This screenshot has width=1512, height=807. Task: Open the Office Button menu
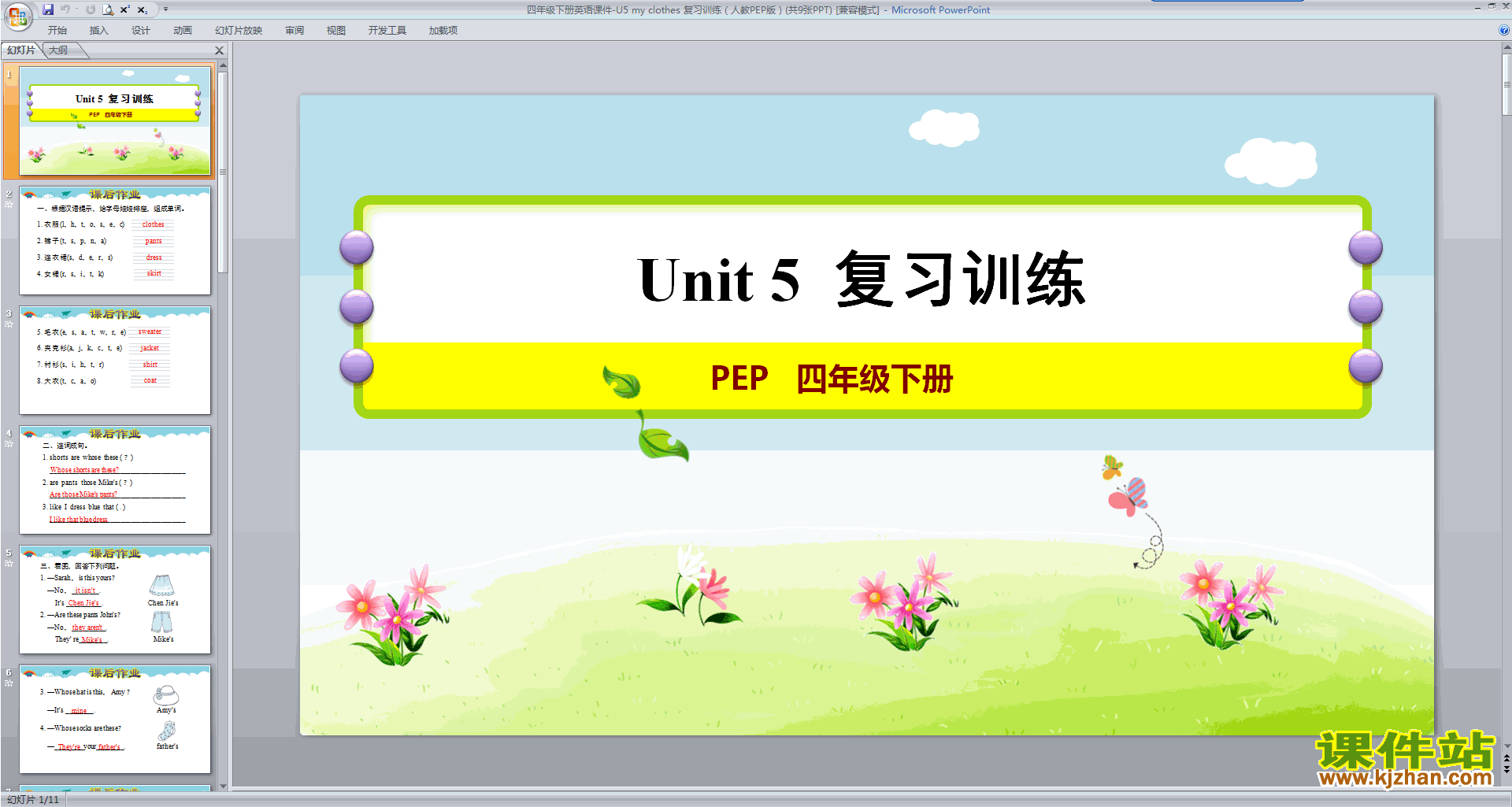click(17, 16)
